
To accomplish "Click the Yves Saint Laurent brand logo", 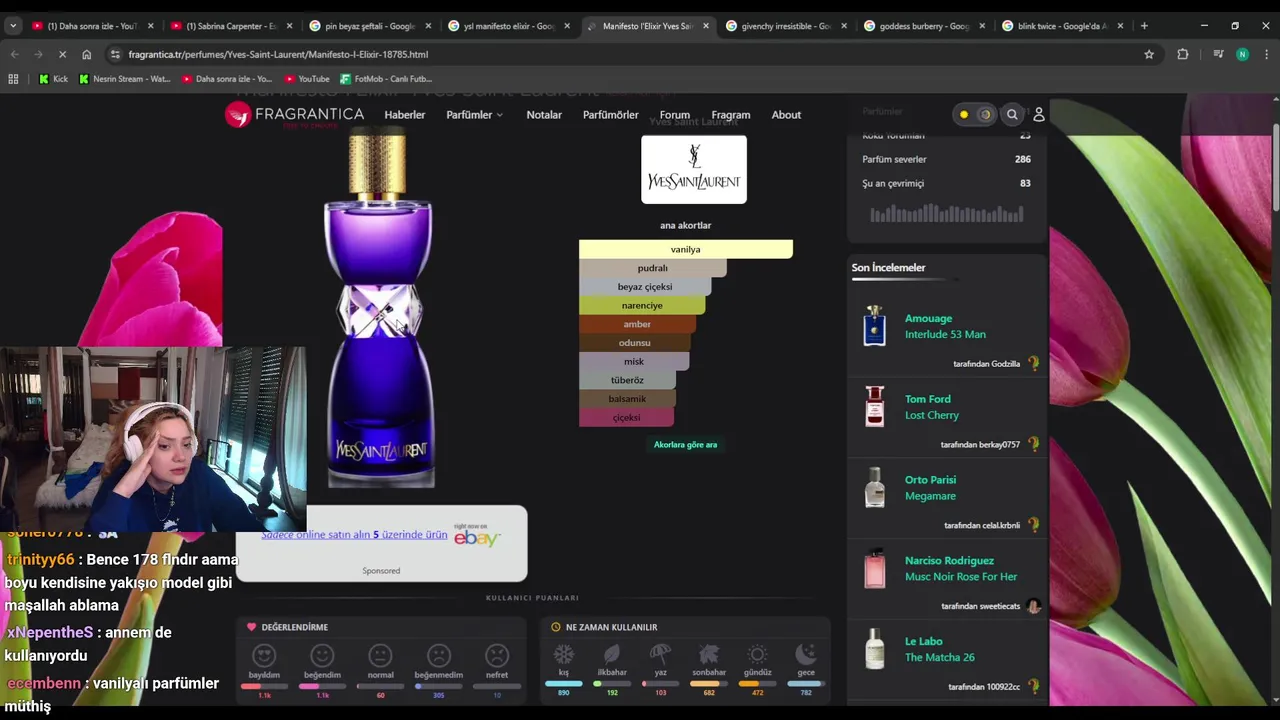I will (x=693, y=169).
